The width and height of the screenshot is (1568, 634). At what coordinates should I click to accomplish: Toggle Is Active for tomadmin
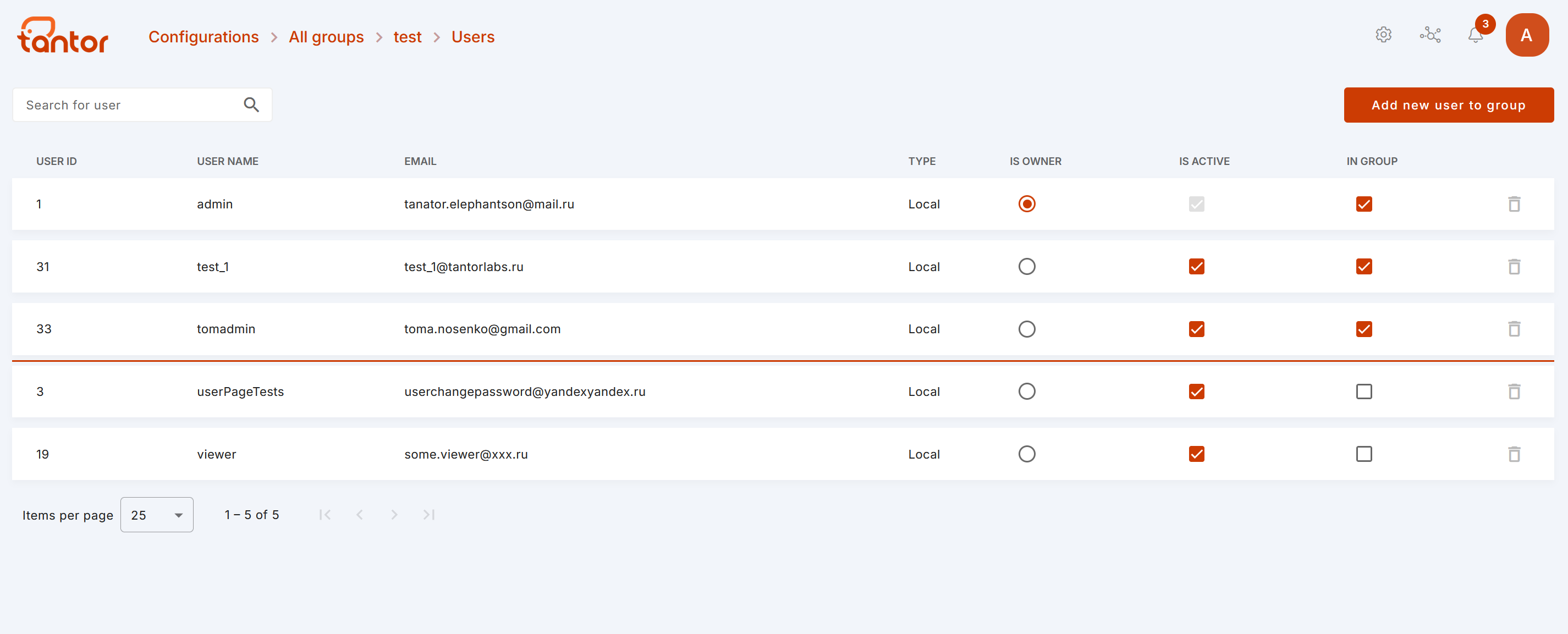(x=1196, y=329)
